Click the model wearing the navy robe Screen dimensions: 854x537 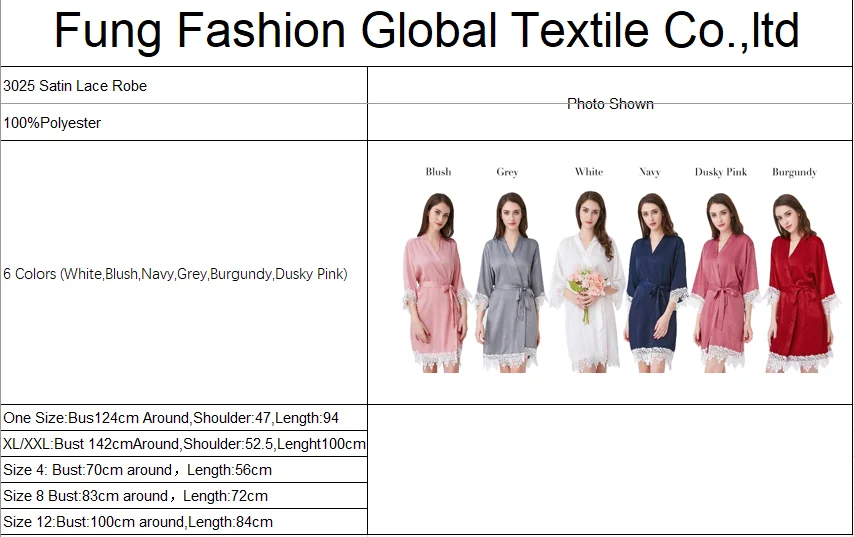pyautogui.click(x=657, y=283)
